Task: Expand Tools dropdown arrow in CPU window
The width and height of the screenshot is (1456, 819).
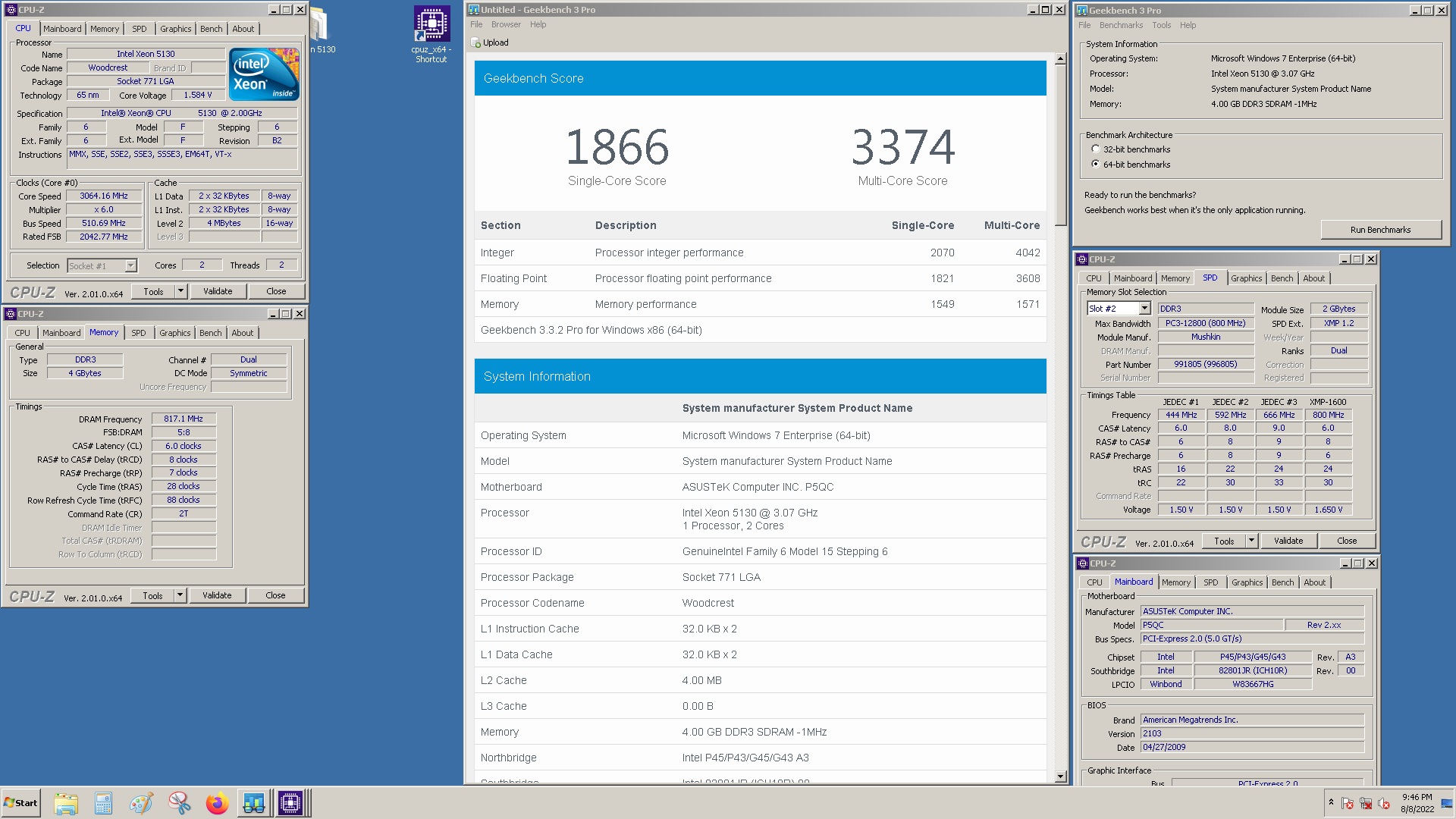Action: pos(180,291)
